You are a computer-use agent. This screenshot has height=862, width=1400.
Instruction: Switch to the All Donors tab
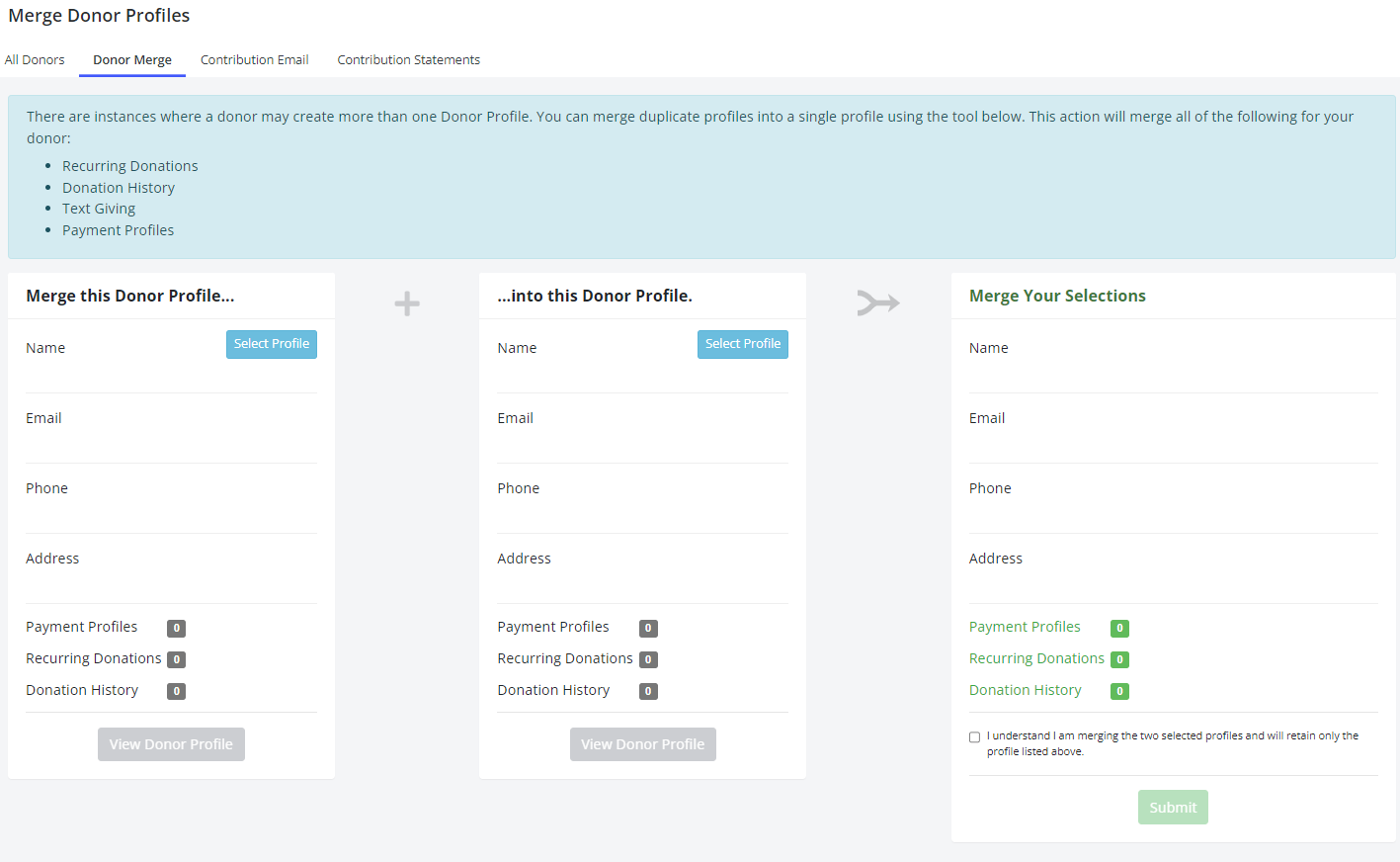[35, 59]
